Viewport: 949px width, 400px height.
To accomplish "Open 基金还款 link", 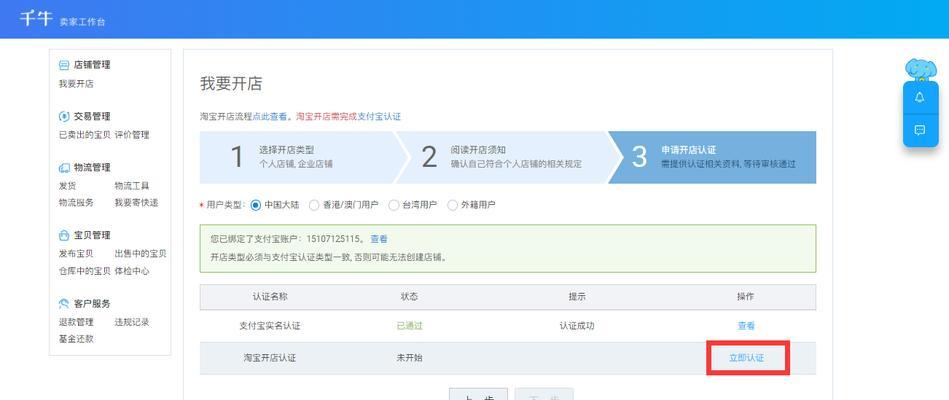I will click(x=76, y=339).
